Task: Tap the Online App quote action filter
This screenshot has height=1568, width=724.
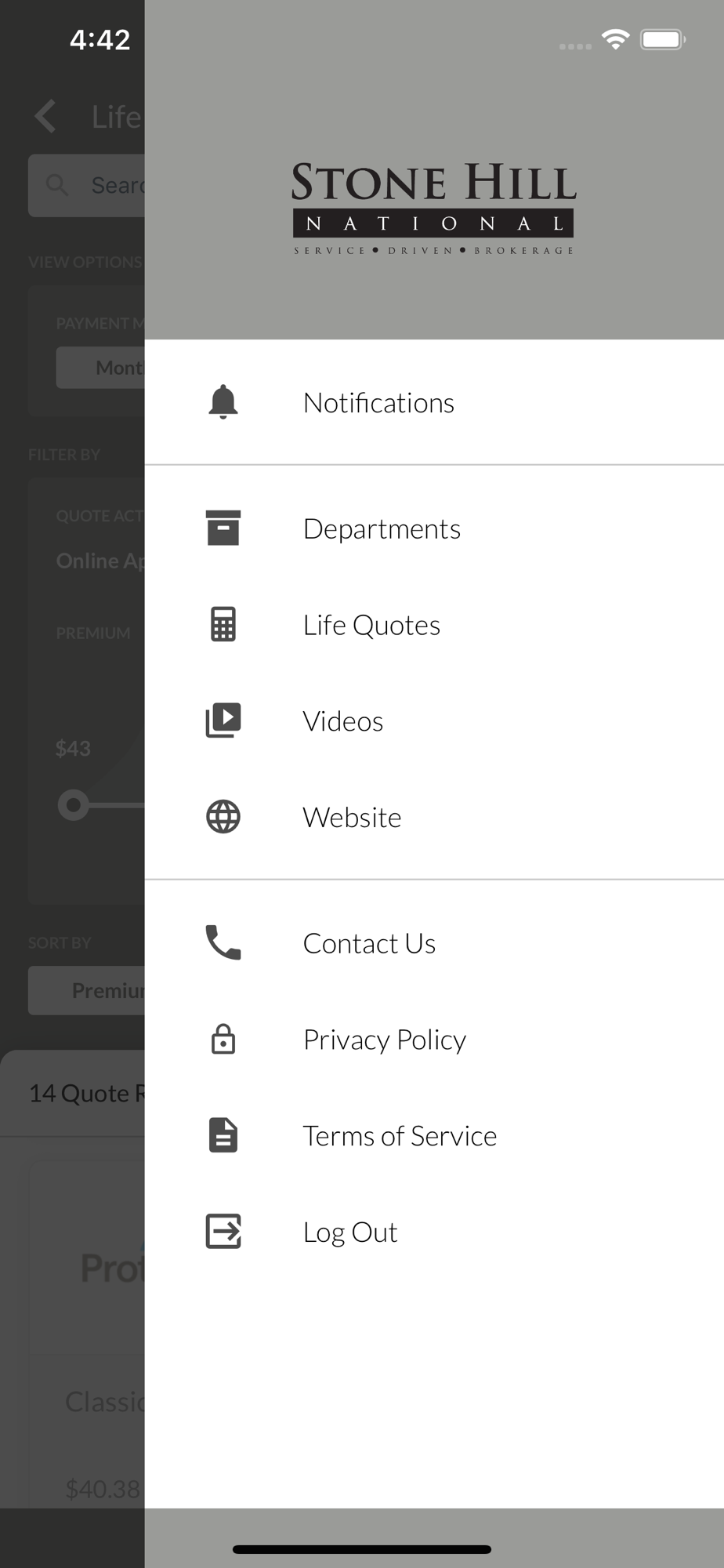Action: point(100,561)
